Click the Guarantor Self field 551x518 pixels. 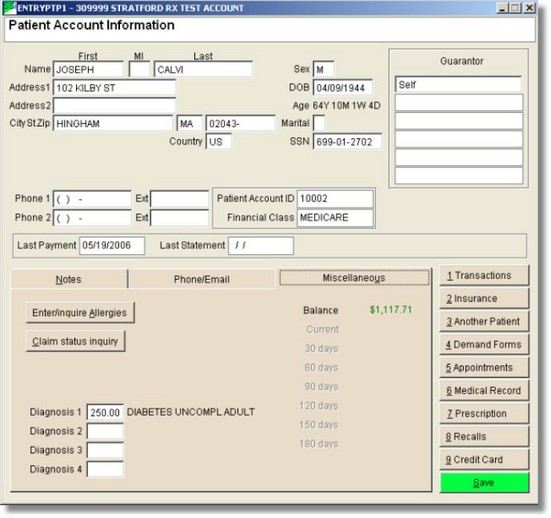pyautogui.click(x=458, y=85)
